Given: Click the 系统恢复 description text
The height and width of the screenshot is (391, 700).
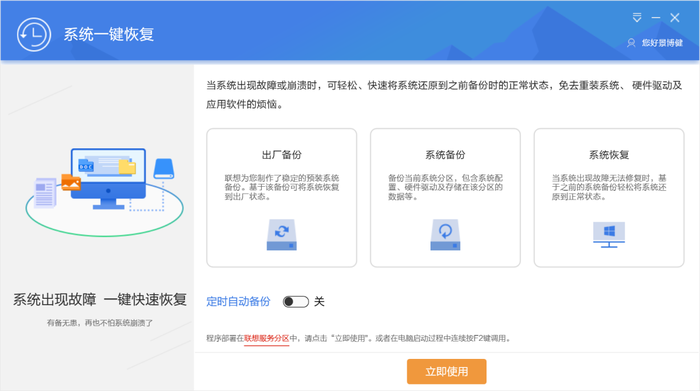Looking at the screenshot, I should pos(609,187).
